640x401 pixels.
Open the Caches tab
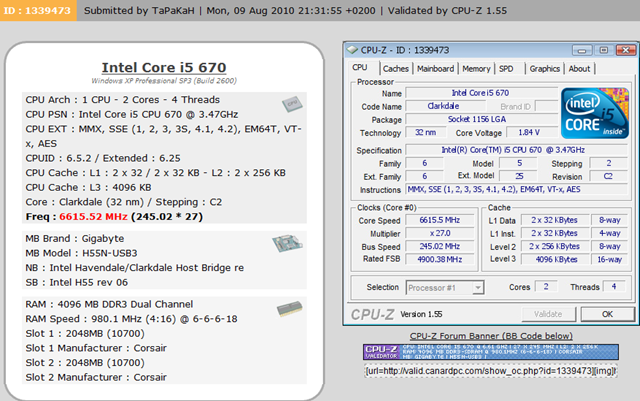click(396, 69)
